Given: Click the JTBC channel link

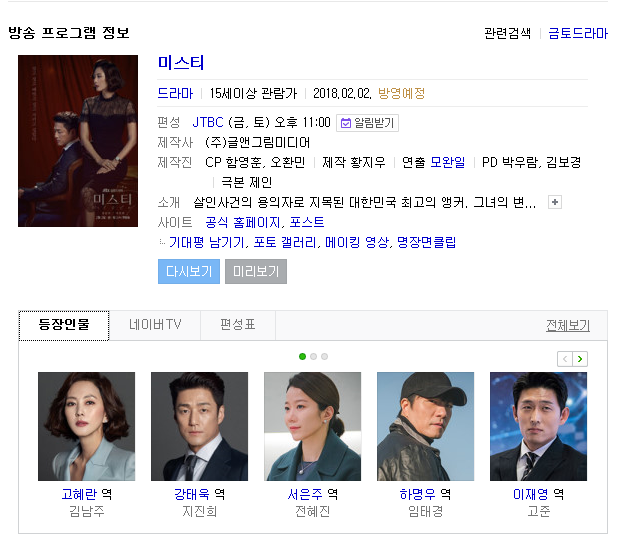Looking at the screenshot, I should (208, 122).
